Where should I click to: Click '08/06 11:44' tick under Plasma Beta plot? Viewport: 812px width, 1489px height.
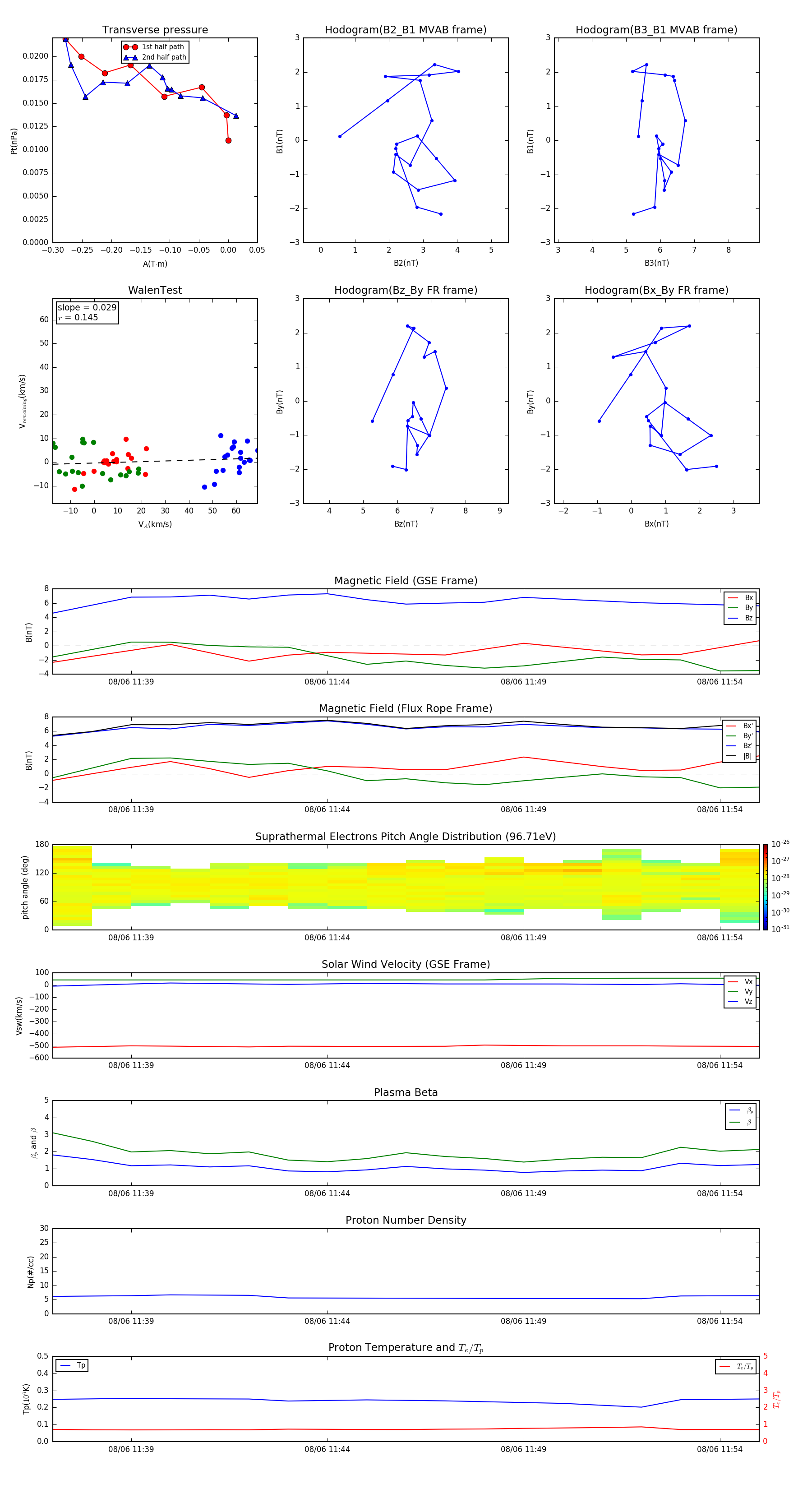pos(327,1193)
